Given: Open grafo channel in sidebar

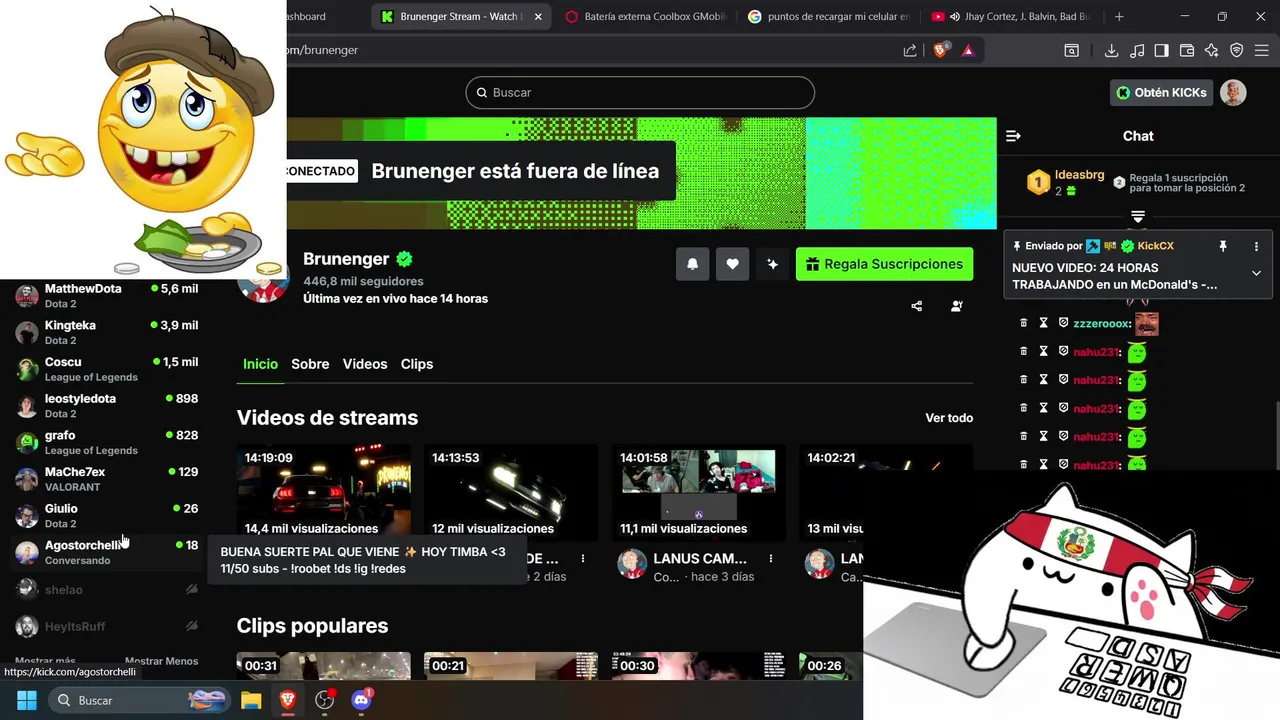Looking at the screenshot, I should [107, 442].
